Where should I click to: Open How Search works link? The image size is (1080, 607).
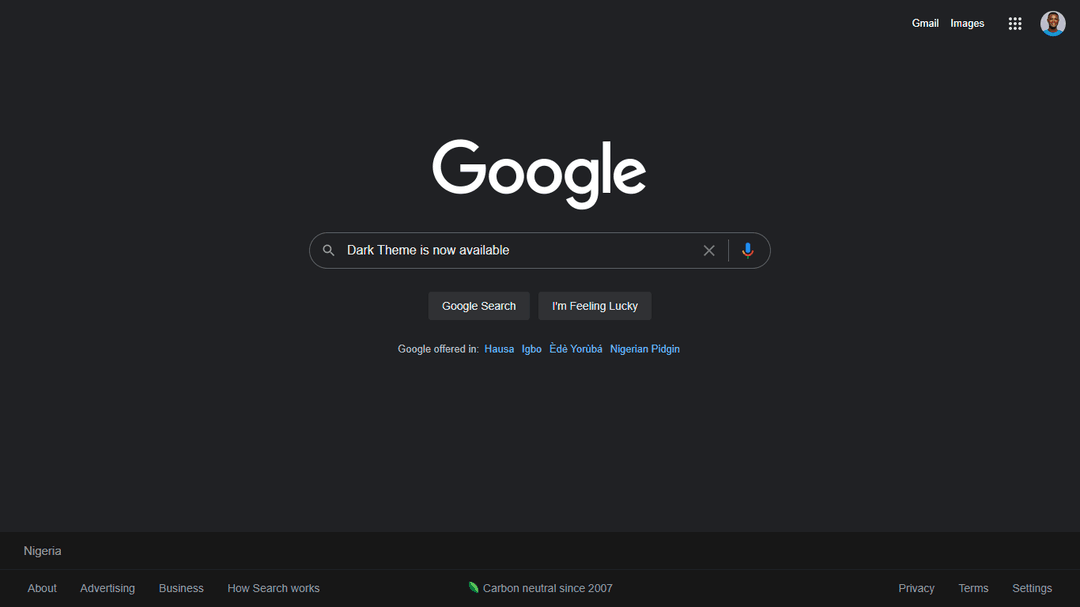(273, 588)
